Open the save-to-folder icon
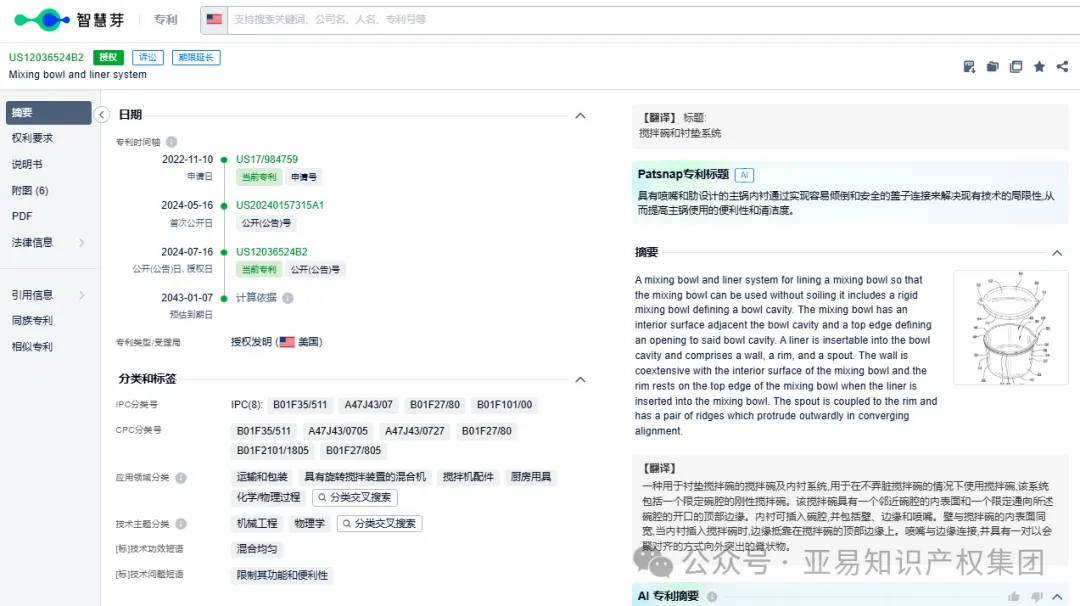This screenshot has width=1080, height=606. tap(992, 66)
